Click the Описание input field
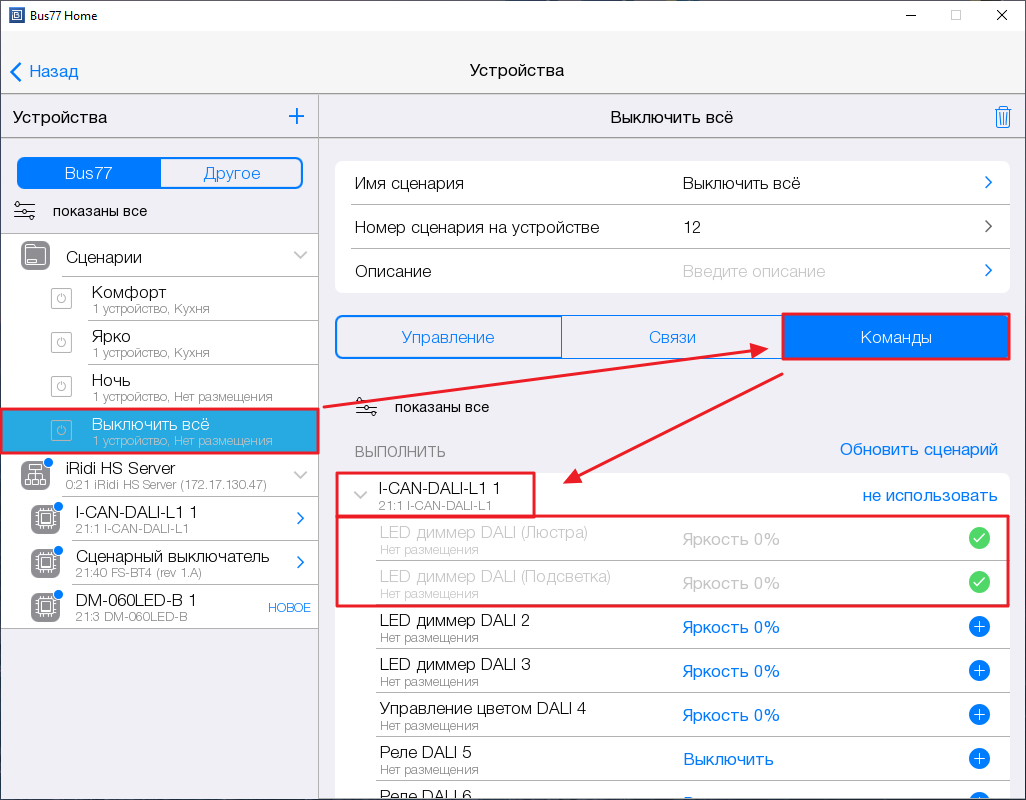 tap(820, 271)
